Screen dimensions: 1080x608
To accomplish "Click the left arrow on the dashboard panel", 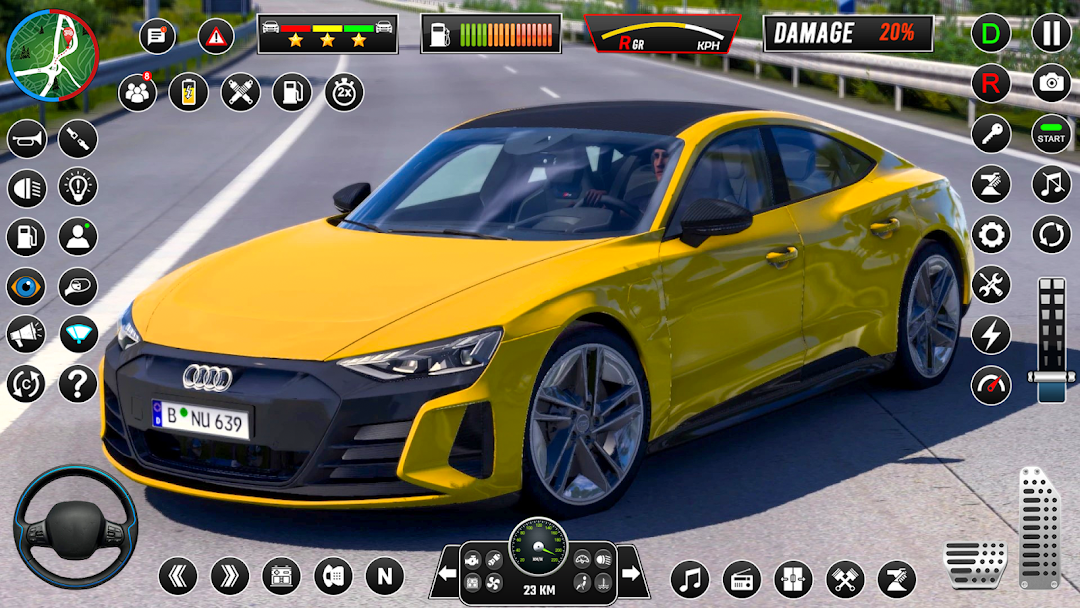I will (x=447, y=573).
